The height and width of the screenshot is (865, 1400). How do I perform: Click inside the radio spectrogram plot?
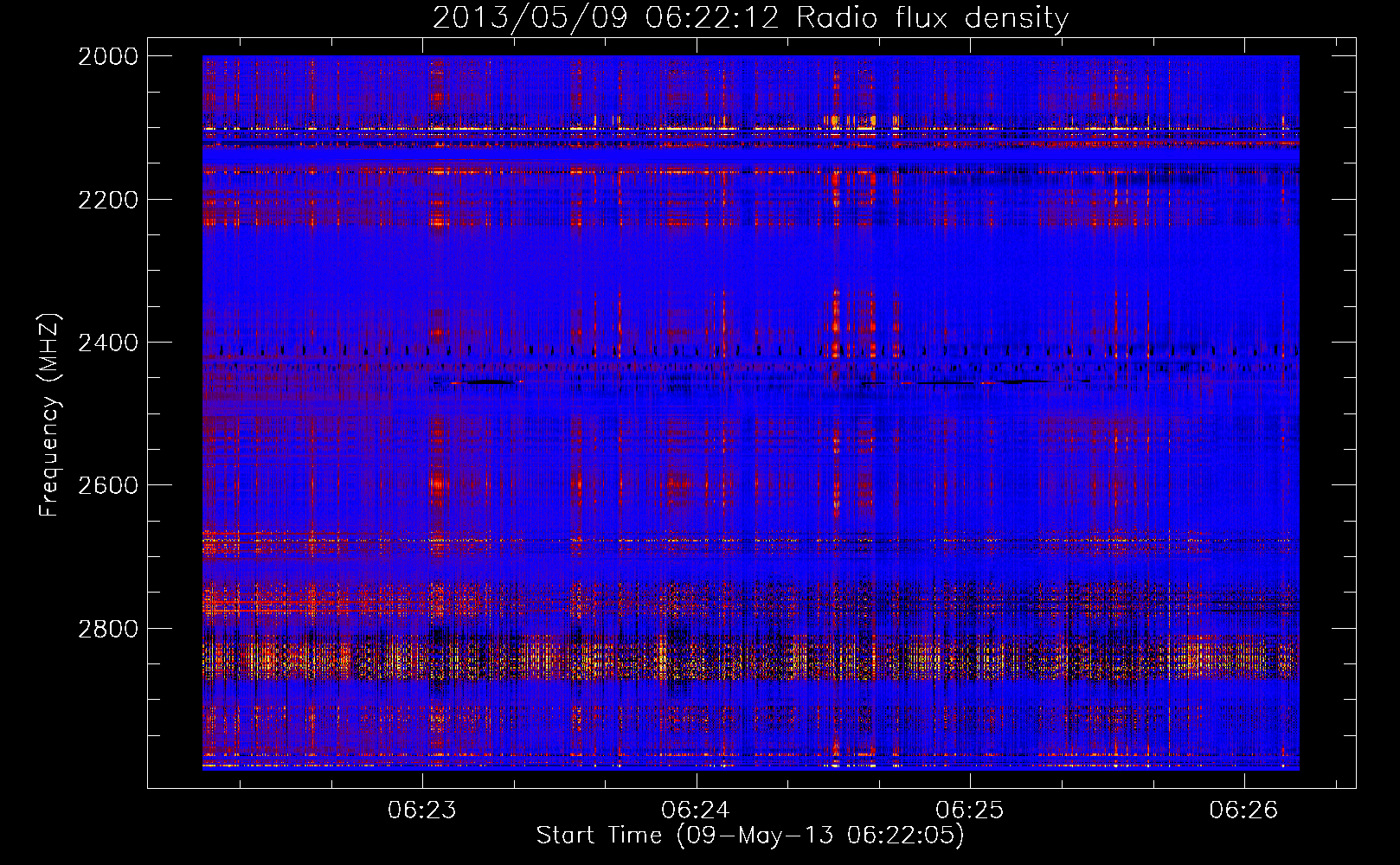click(751, 413)
